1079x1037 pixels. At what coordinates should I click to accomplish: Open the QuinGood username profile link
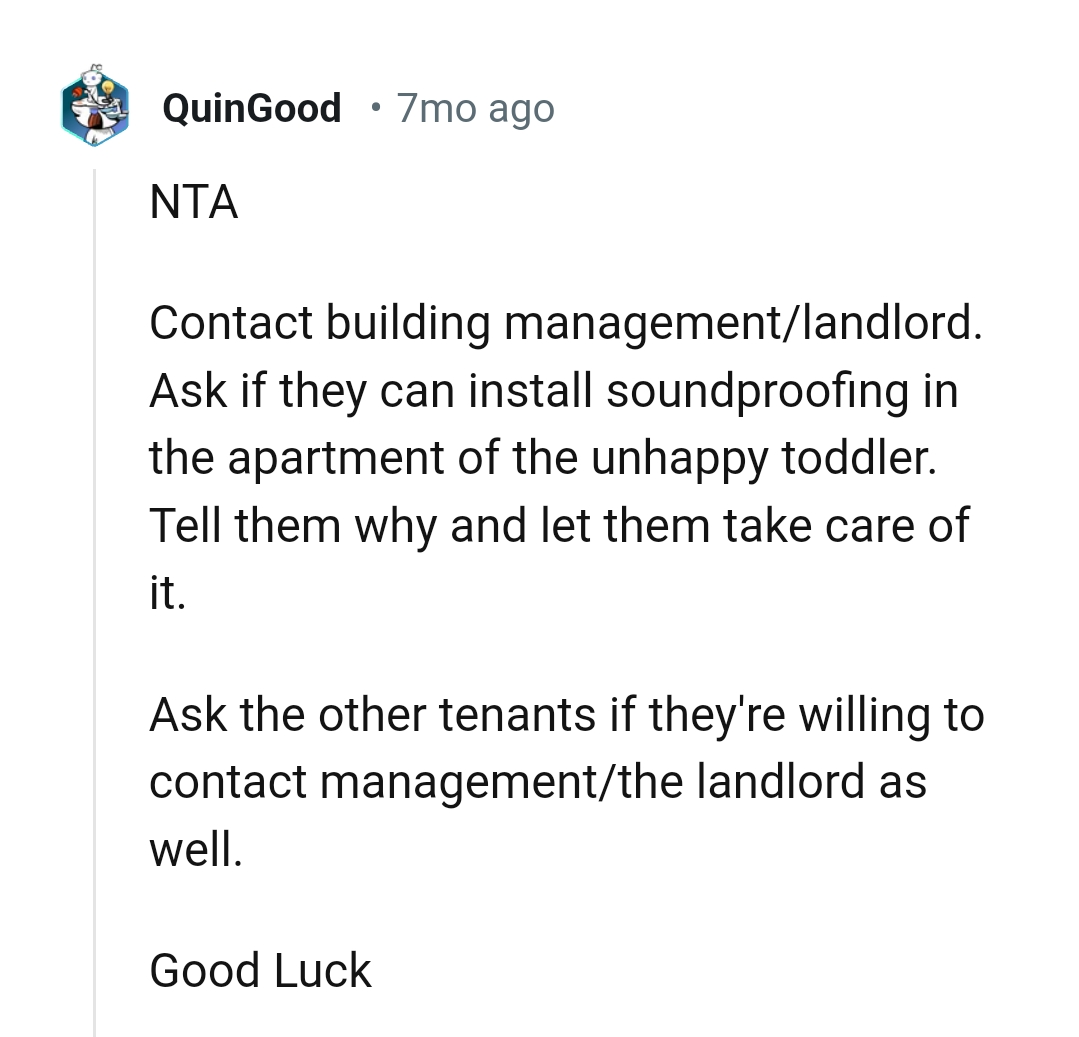251,108
